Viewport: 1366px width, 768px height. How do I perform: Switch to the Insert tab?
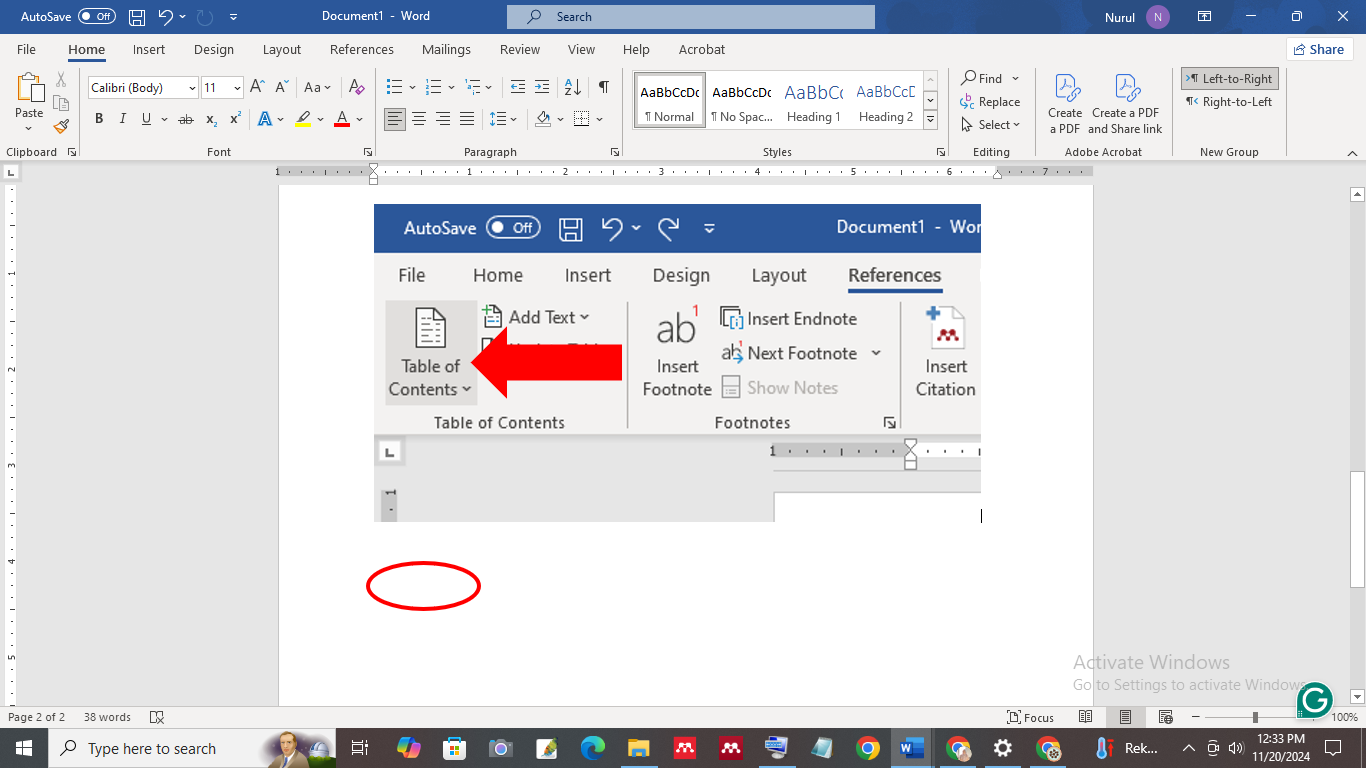tap(149, 49)
